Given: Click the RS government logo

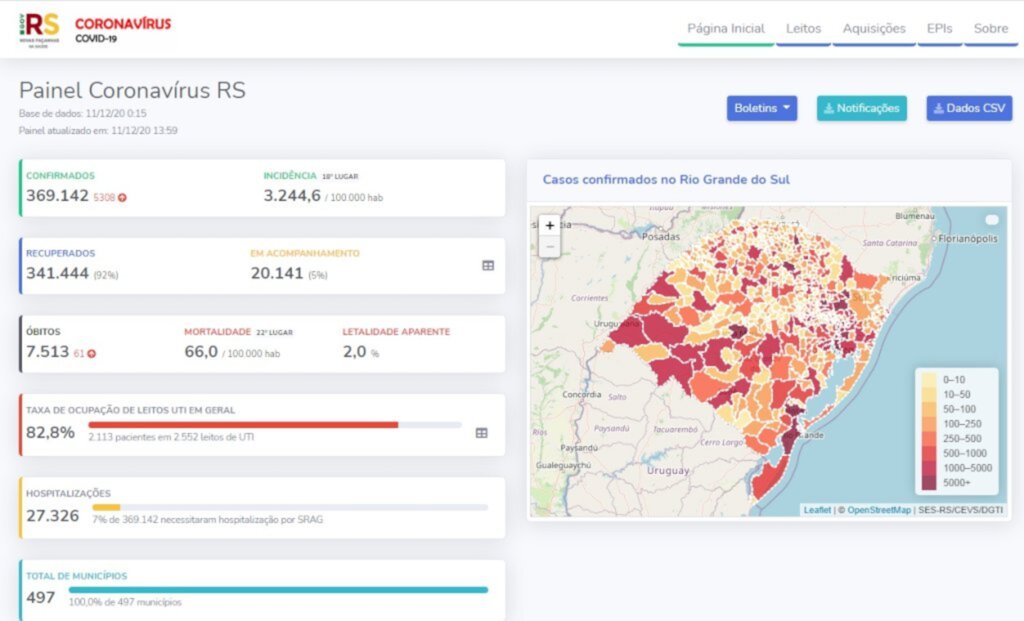Looking at the screenshot, I should tap(41, 28).
